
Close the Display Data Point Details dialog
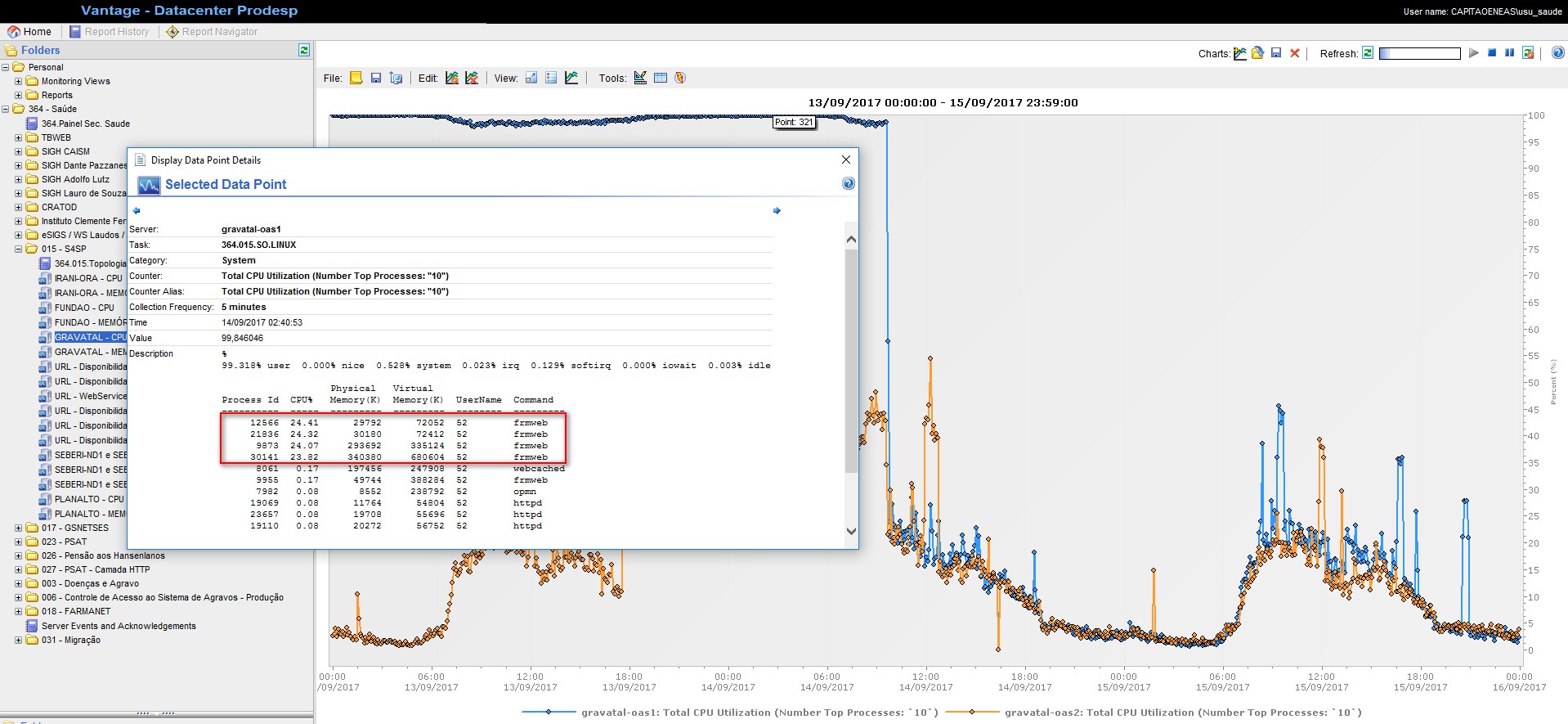click(x=846, y=160)
